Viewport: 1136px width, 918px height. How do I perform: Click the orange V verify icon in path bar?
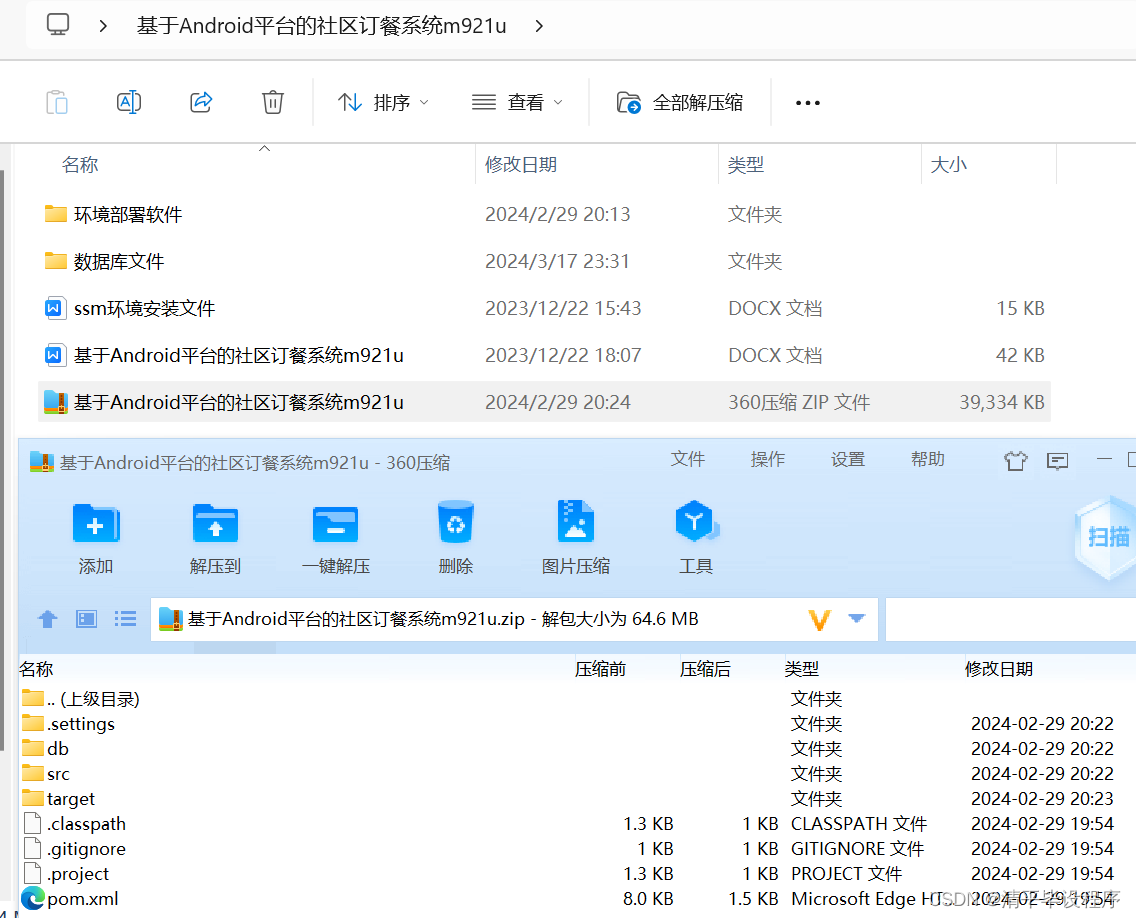coord(819,619)
